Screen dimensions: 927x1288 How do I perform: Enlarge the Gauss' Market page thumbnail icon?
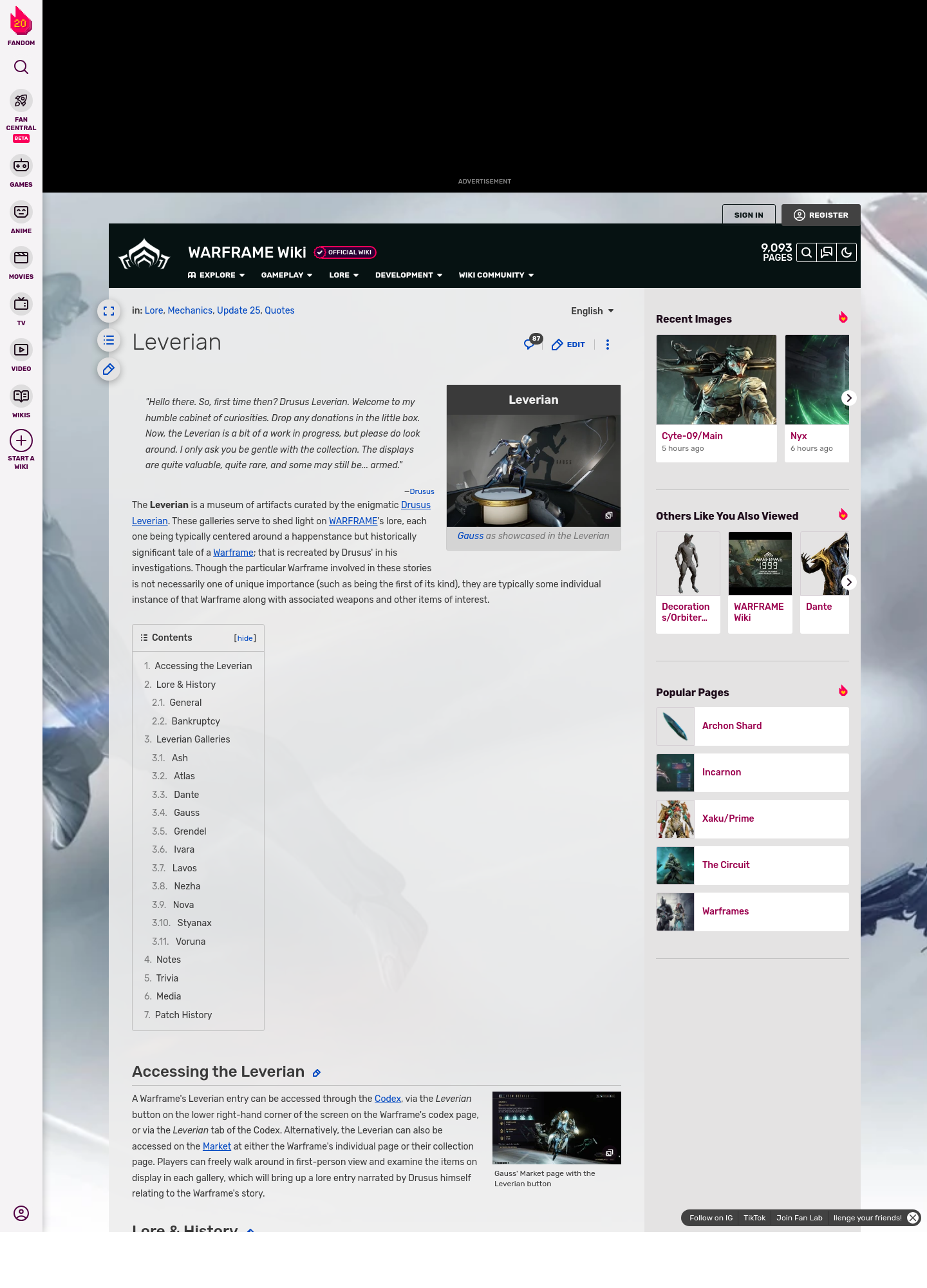pyautogui.click(x=609, y=1153)
